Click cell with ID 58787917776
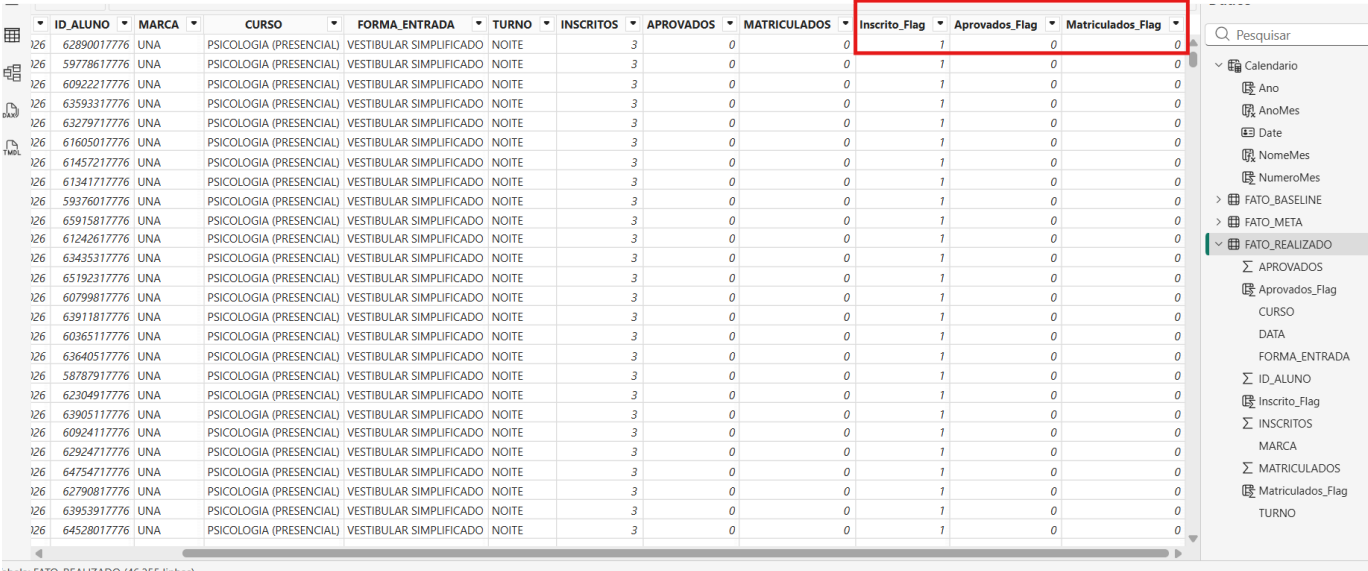 point(90,375)
